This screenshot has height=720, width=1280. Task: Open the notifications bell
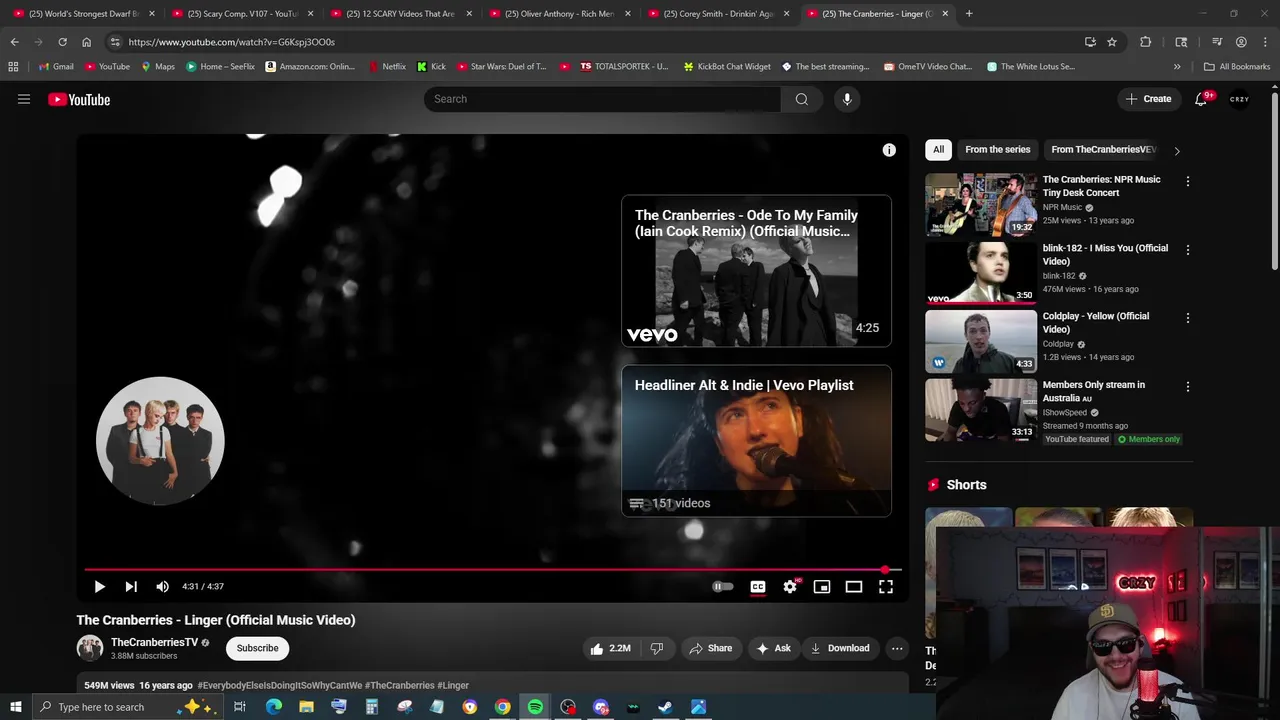click(x=1202, y=99)
